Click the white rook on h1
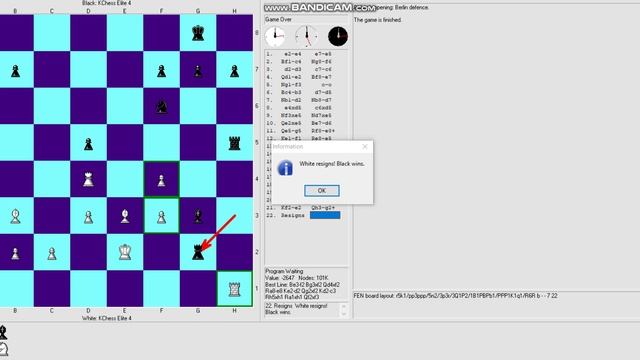The height and width of the screenshot is (360, 640). pos(234,289)
